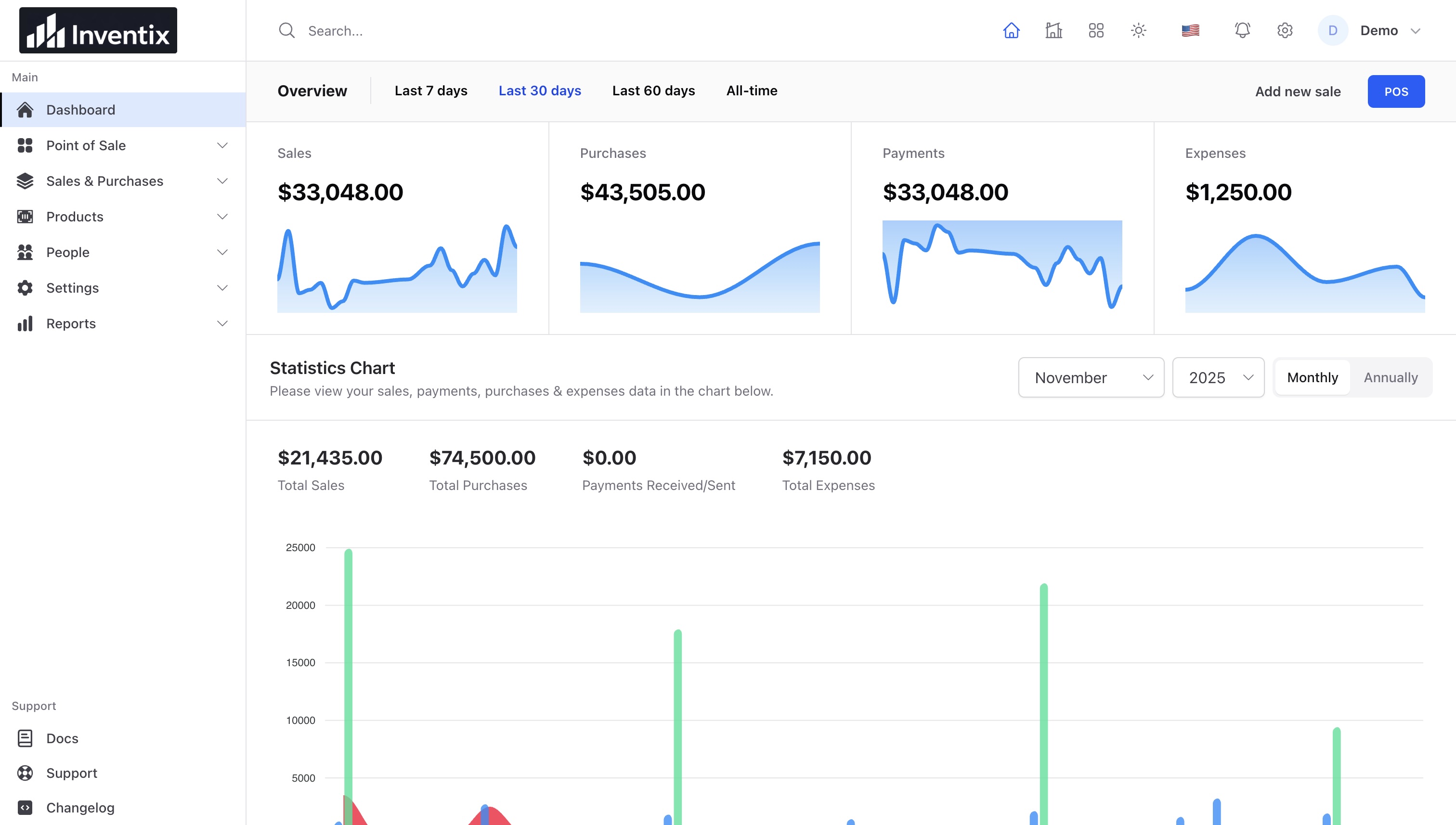Open the Demo user menu chevron
The width and height of the screenshot is (1456, 825).
click(x=1415, y=31)
